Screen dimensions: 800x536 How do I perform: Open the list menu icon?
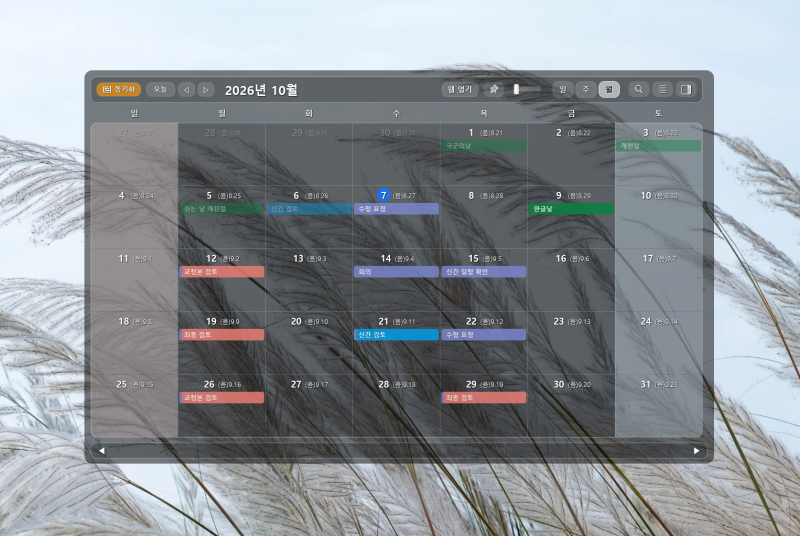pyautogui.click(x=662, y=89)
